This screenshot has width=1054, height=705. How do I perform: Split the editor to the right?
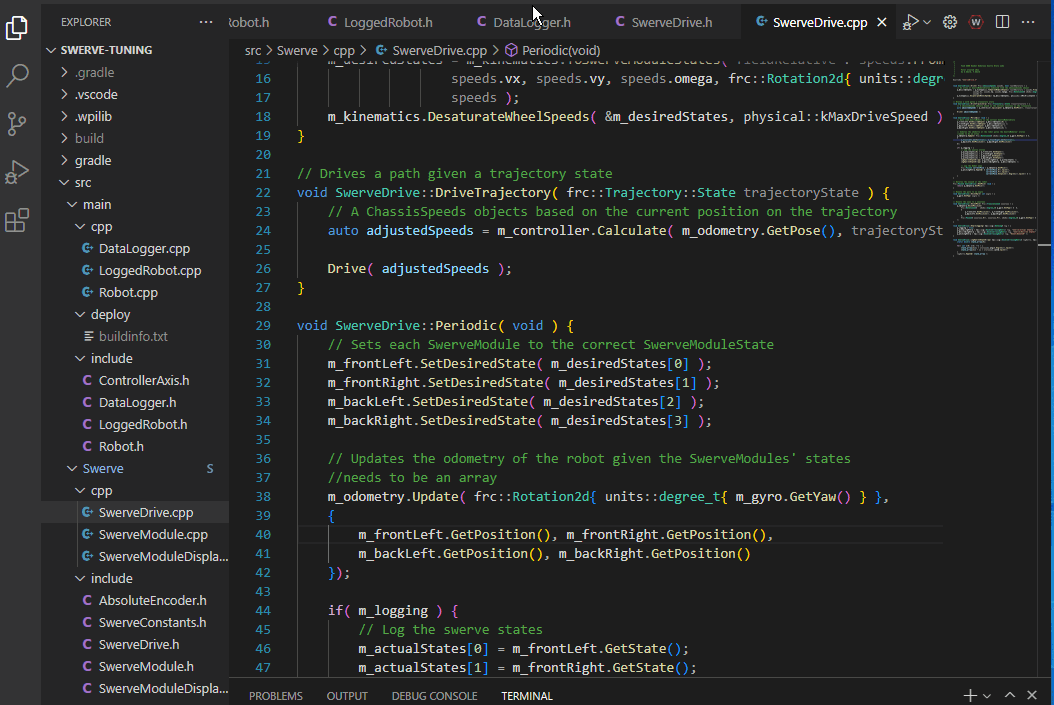(1003, 22)
